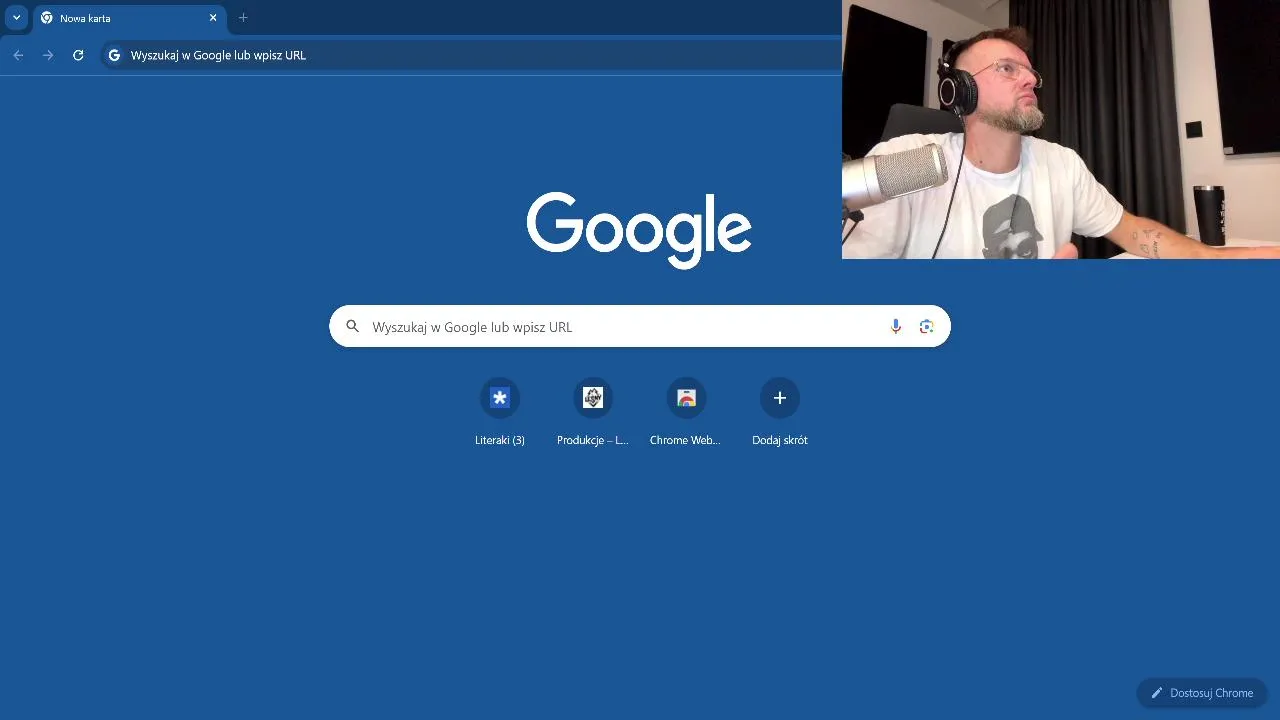The image size is (1280, 720).
Task: Open Google Lens image search icon
Action: pos(926,326)
